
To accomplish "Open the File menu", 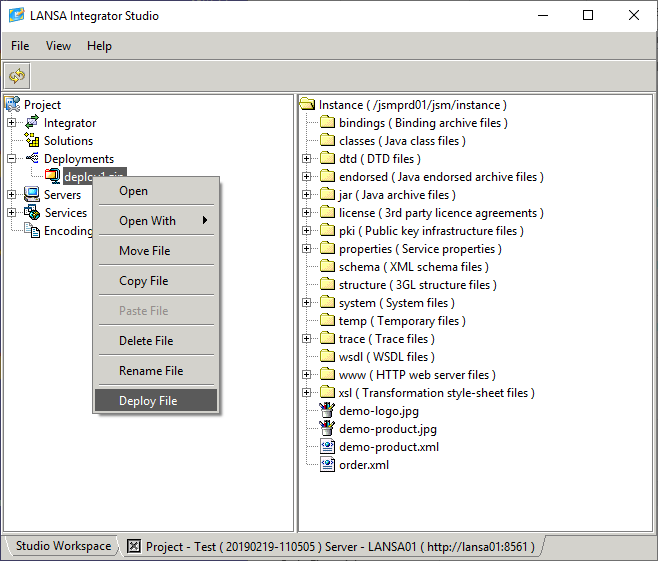I will pos(20,45).
